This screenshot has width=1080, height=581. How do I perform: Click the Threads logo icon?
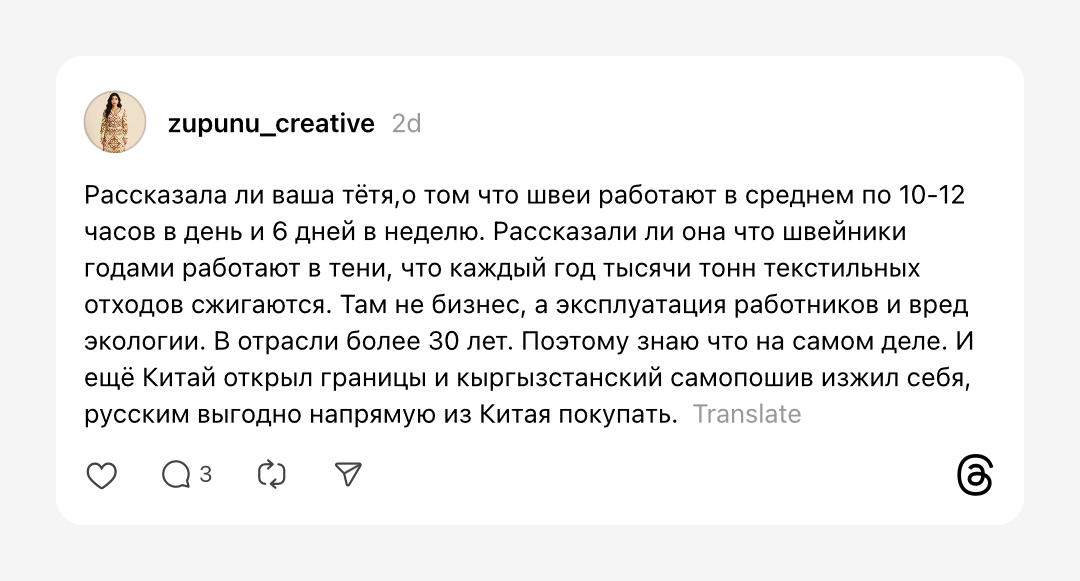click(x=975, y=476)
